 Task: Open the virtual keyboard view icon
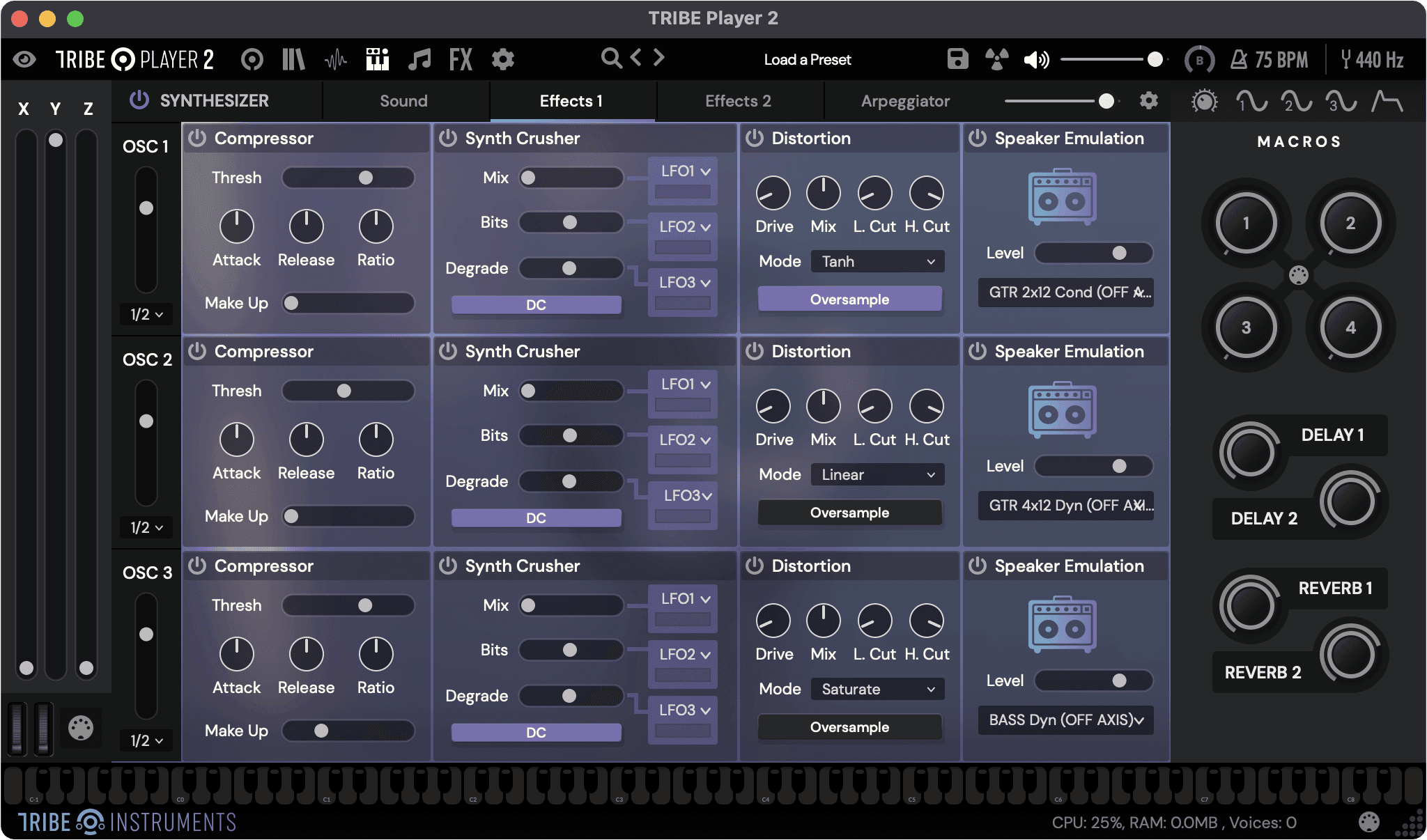coord(377,59)
